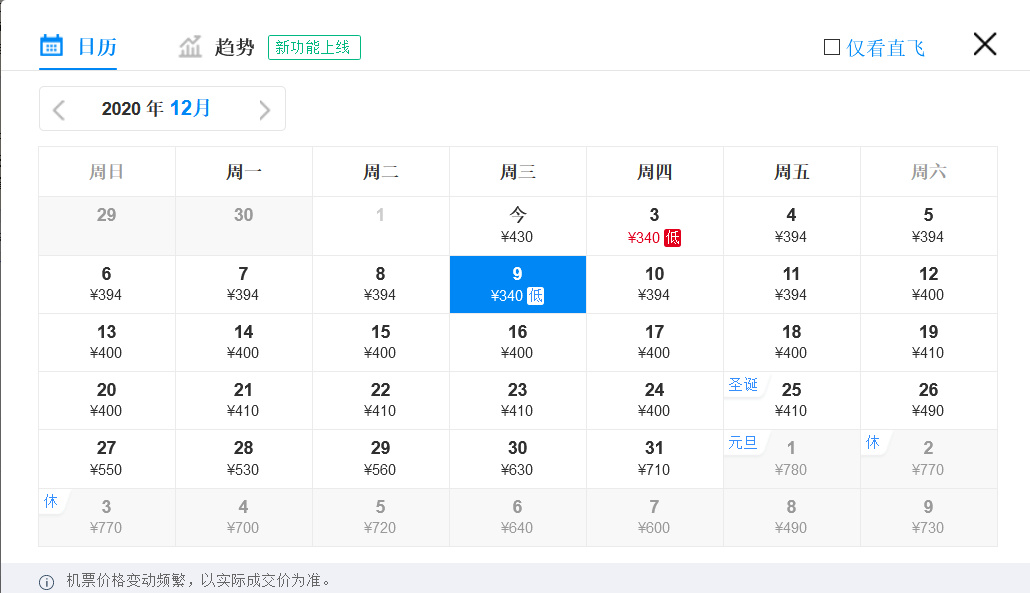Select December 25 priced ¥410

[791, 400]
